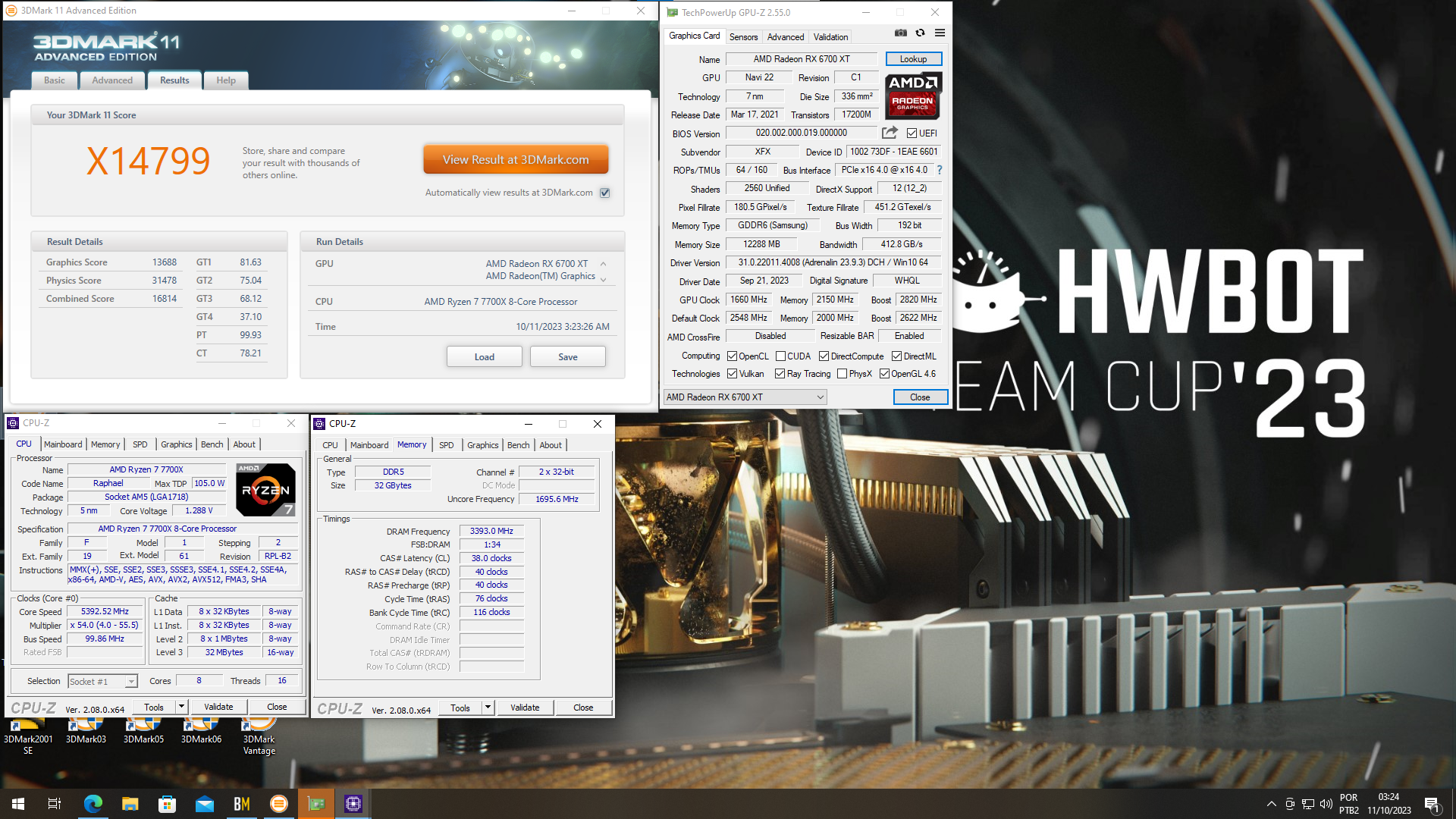The width and height of the screenshot is (1456, 819).
Task: Toggle the OpenCL checkbox
Action: [x=732, y=356]
